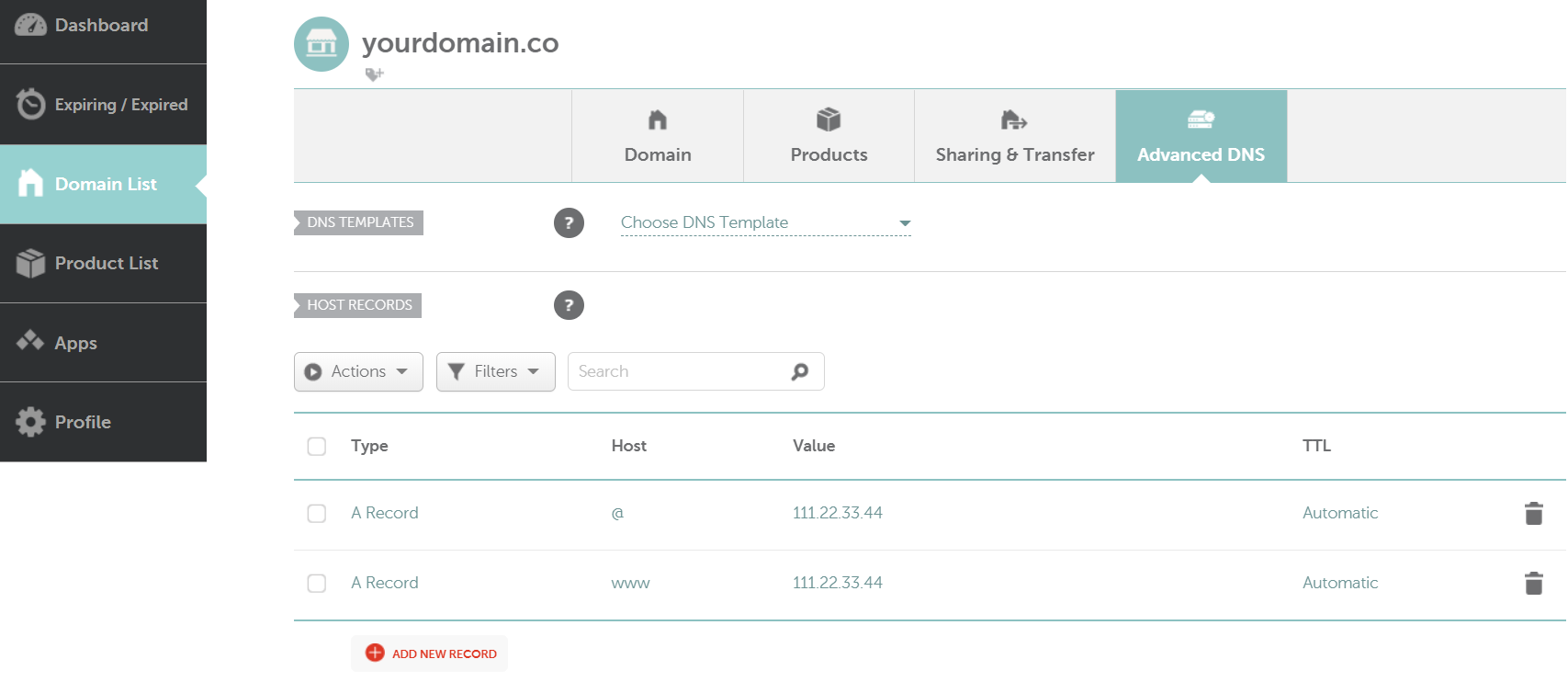The width and height of the screenshot is (1568, 682).
Task: Open TTL Automatic dropdown for www record
Action: point(1340,583)
